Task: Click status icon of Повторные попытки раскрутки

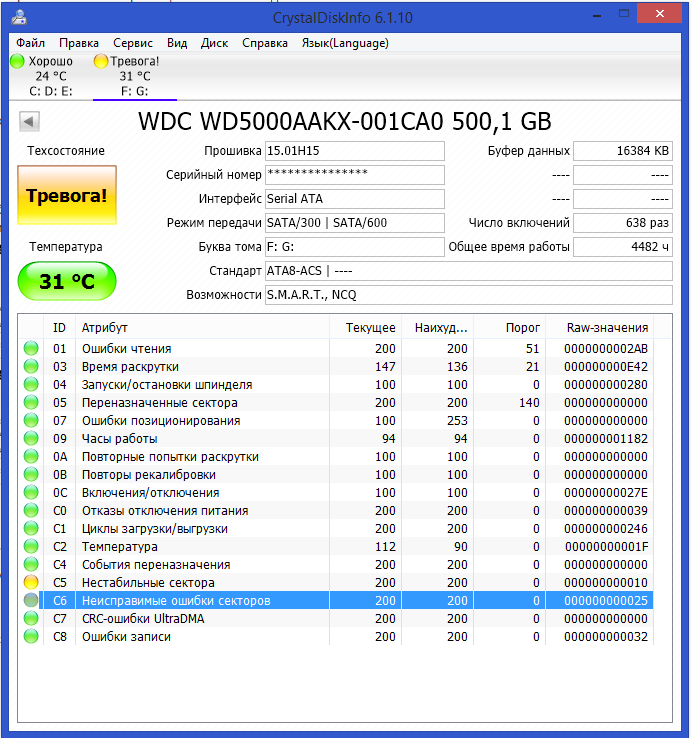Action: (x=31, y=457)
